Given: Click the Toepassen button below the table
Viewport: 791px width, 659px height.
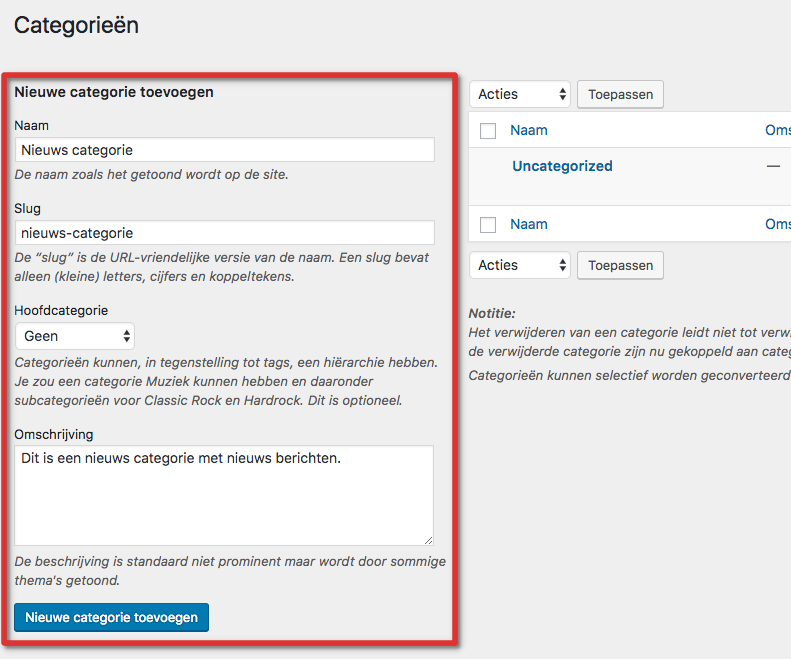Looking at the screenshot, I should coord(620,265).
